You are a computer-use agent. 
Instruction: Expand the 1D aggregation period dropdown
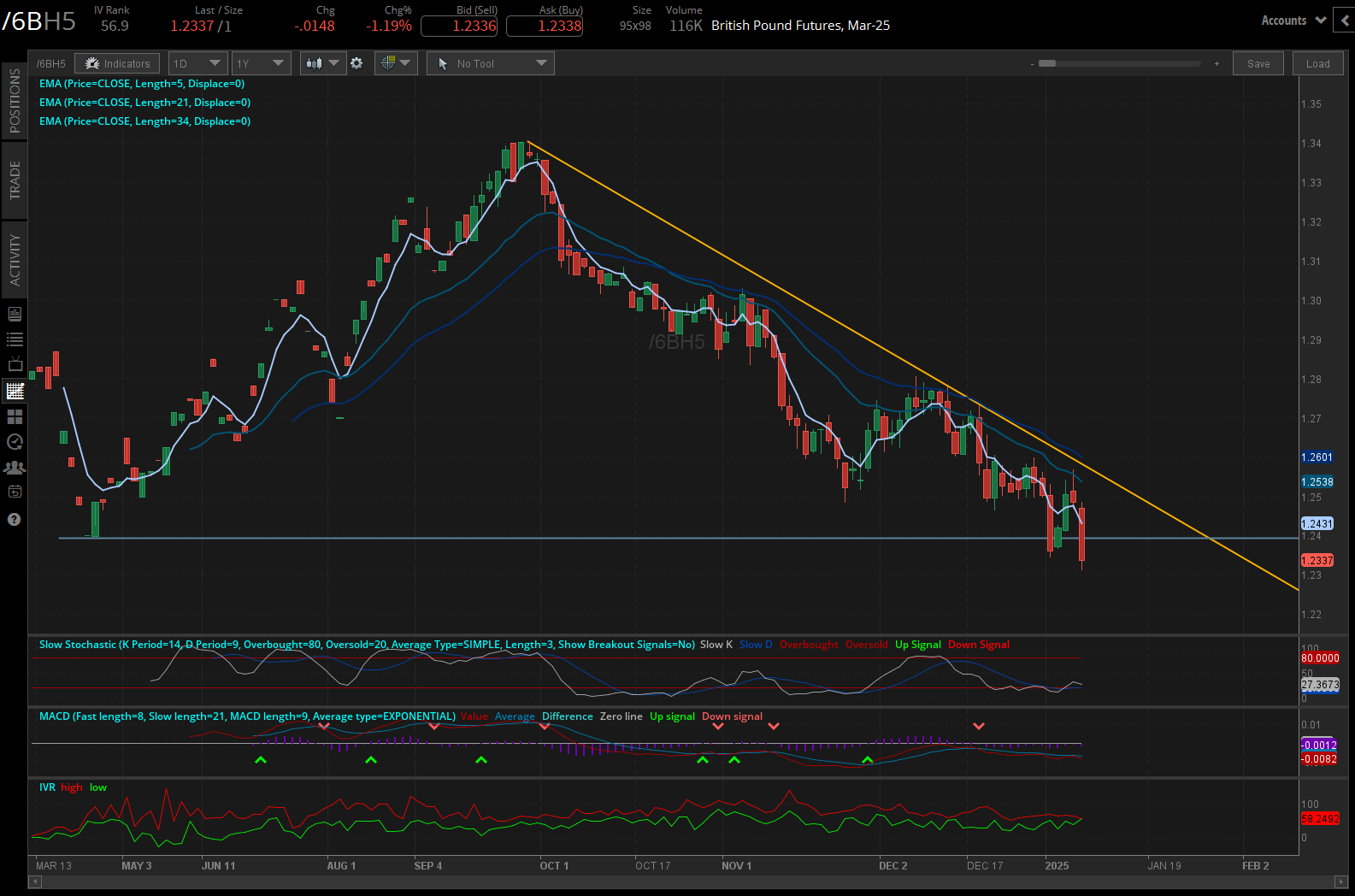click(x=197, y=63)
